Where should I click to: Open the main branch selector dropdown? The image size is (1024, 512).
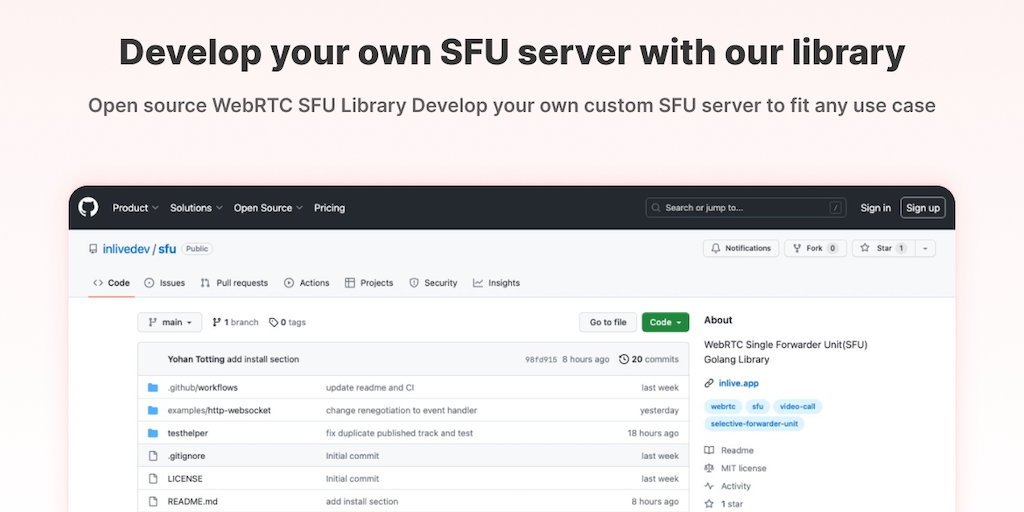(x=169, y=322)
